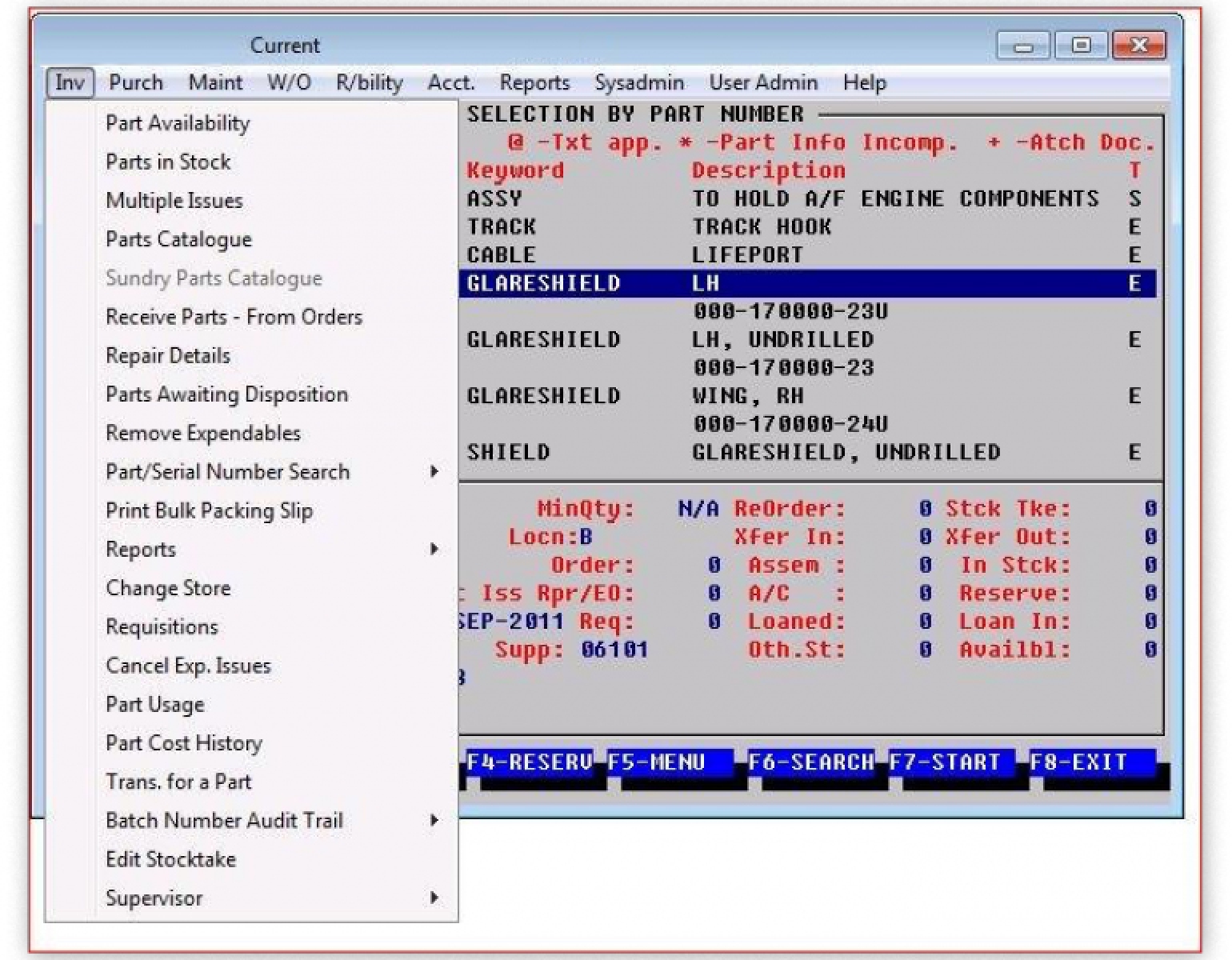Expand the Reports submenu
1232x960 pixels.
141,550
